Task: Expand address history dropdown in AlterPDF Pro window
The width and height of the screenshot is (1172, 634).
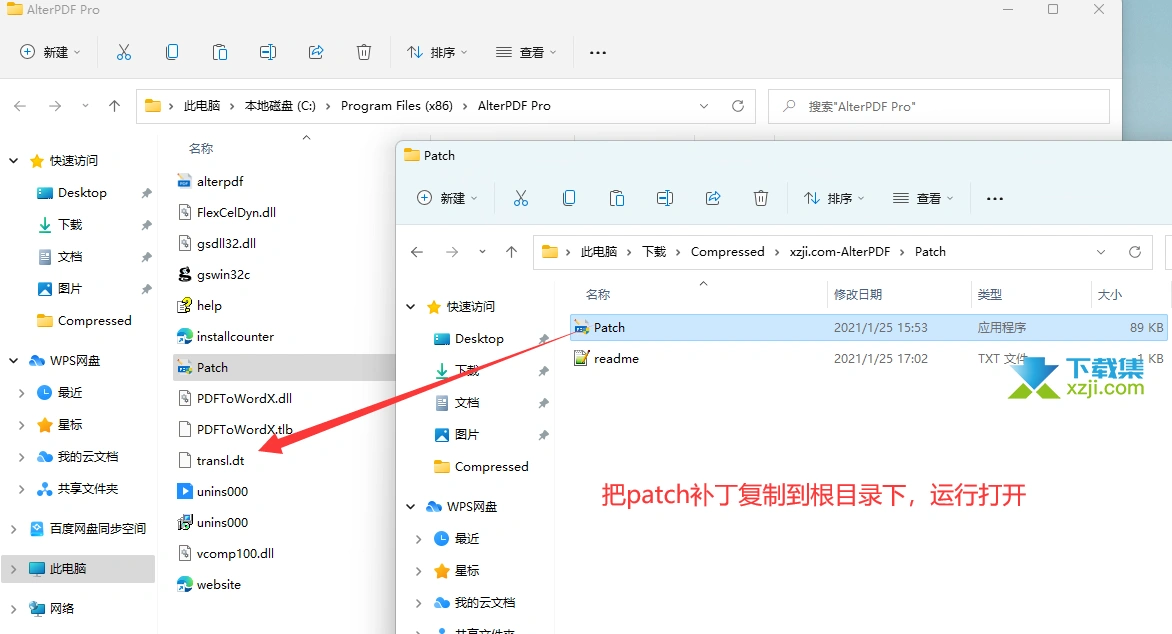Action: click(x=703, y=106)
